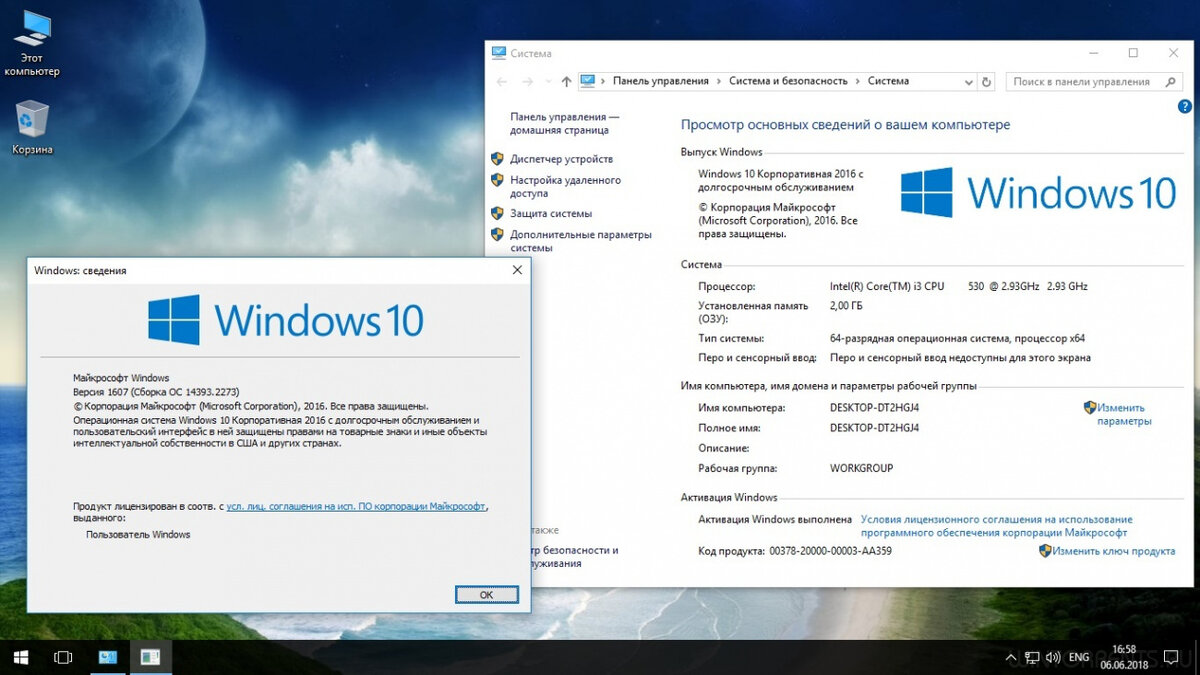Screen dimensions: 1200x675
Task: Select the computer name DESKTOP-DT2HGJ4 value
Action: coord(874,408)
